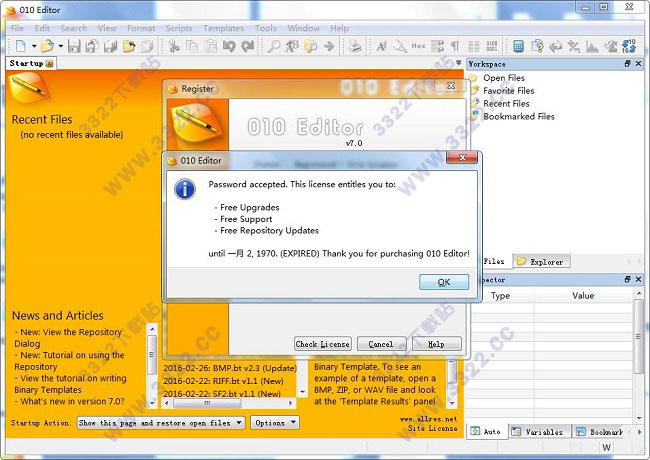Close the Startup tab with its x
Screen dimensions: 650x460
point(50,63)
